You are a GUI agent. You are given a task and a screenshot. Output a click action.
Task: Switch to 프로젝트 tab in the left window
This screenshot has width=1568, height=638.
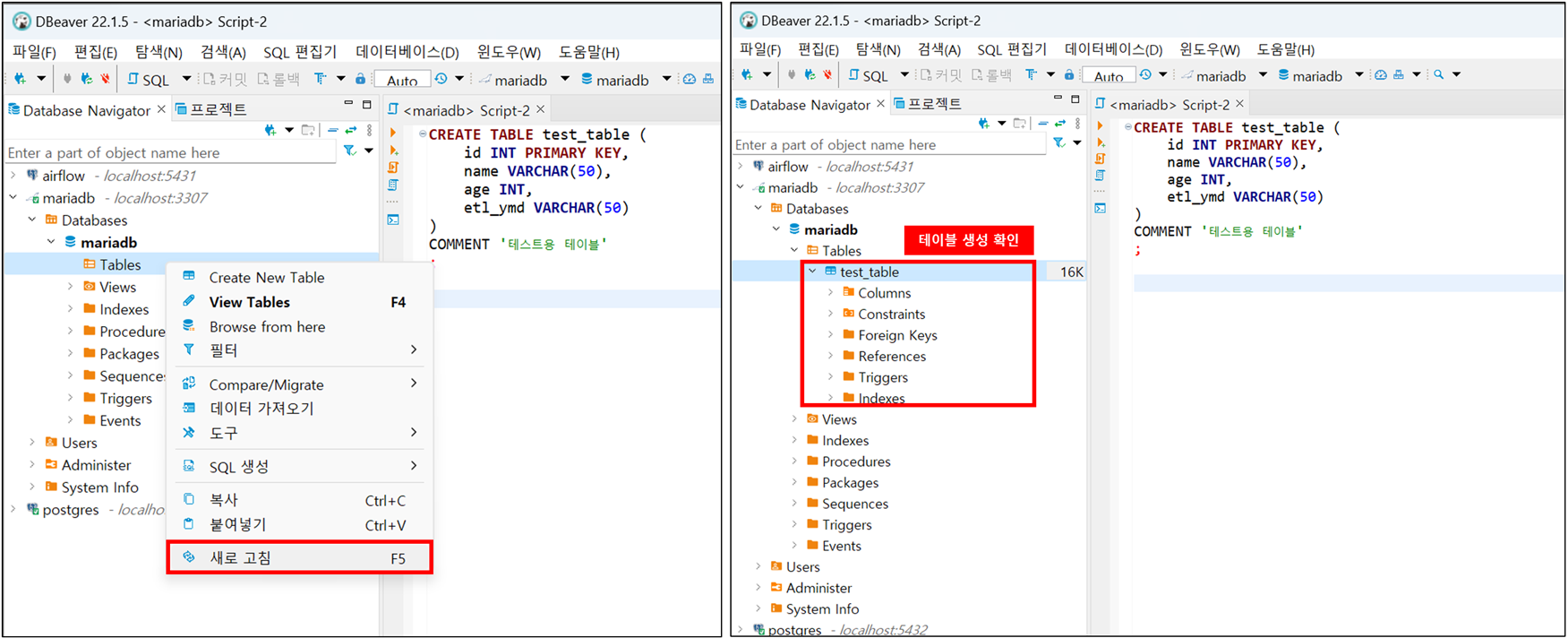pyautogui.click(x=211, y=109)
